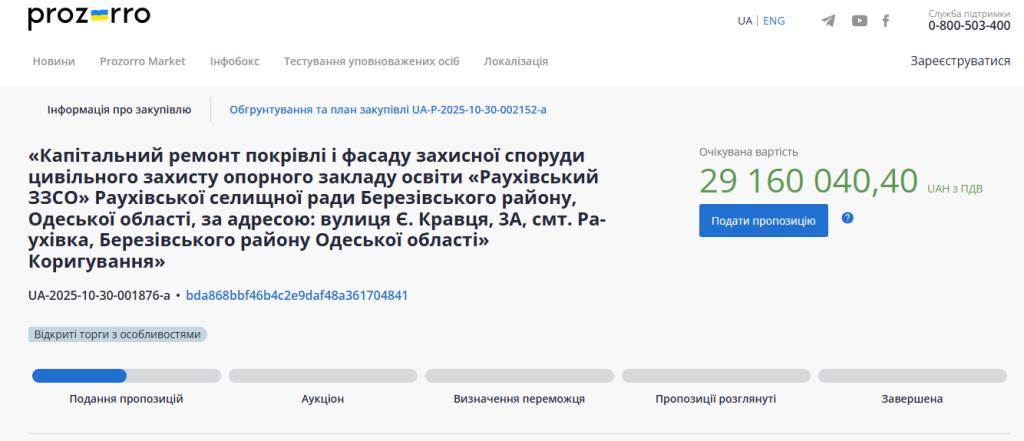
Task: Switch language to ENG
Action: [774, 21]
